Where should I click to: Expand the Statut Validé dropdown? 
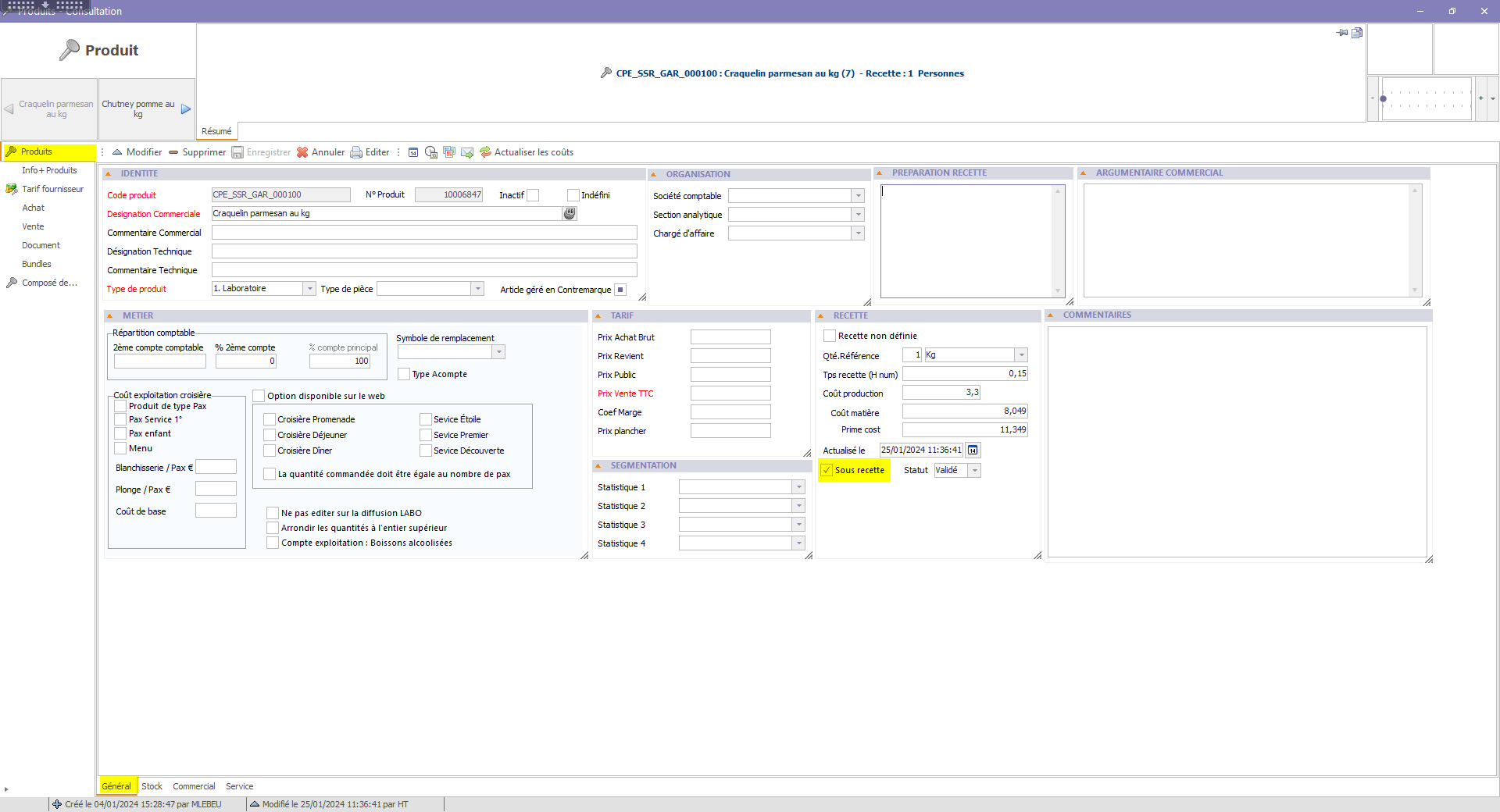click(974, 470)
